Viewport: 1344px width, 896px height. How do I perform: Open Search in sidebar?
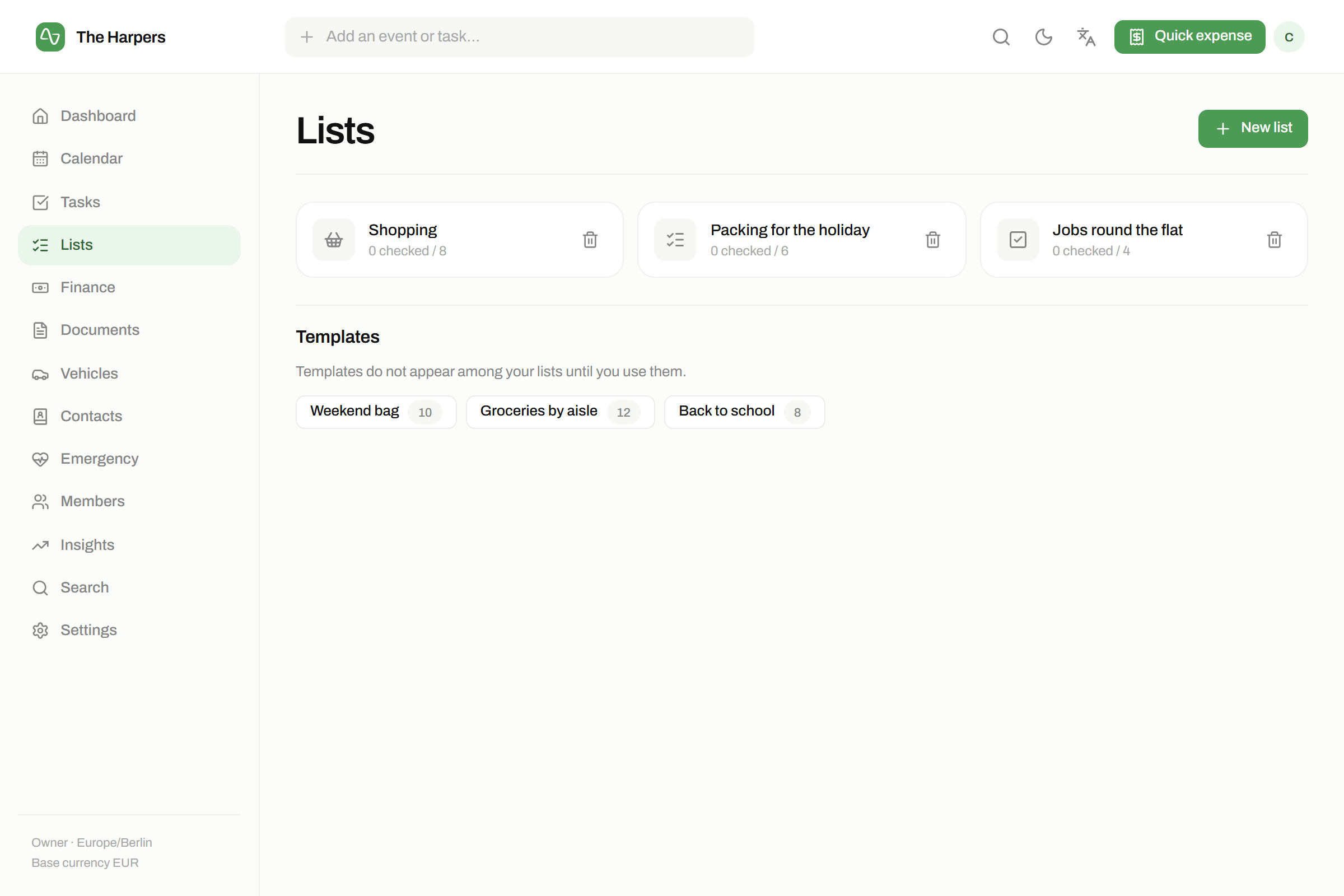click(129, 588)
